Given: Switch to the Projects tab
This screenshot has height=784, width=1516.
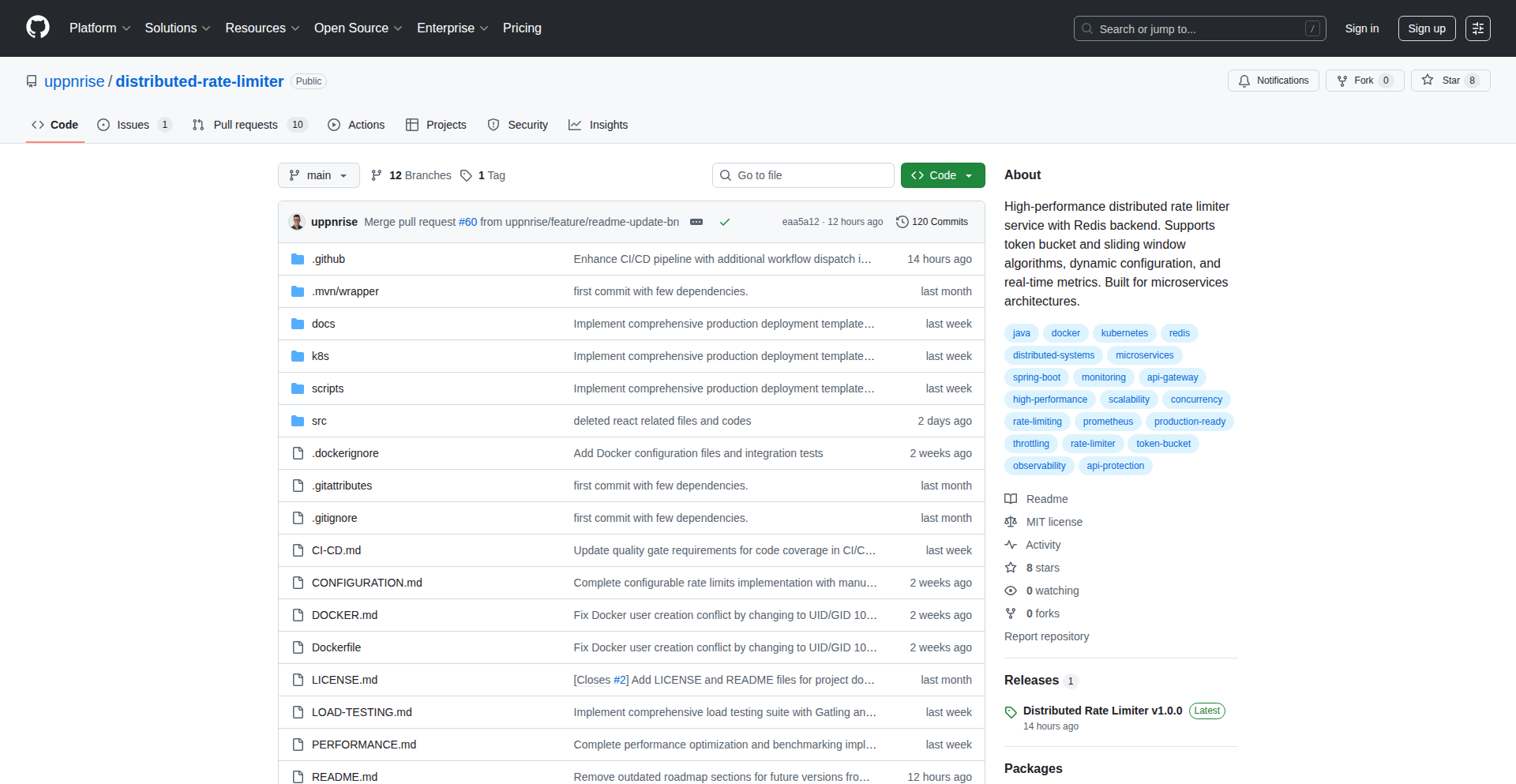Looking at the screenshot, I should pos(436,125).
